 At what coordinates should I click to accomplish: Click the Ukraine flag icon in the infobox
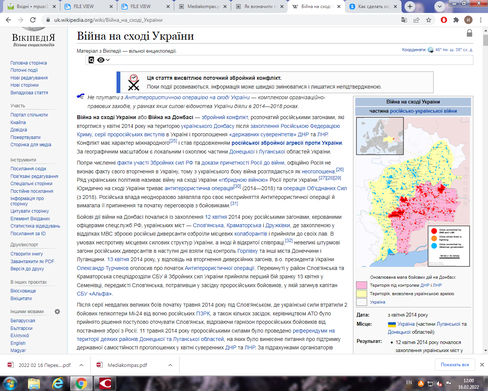(392, 324)
